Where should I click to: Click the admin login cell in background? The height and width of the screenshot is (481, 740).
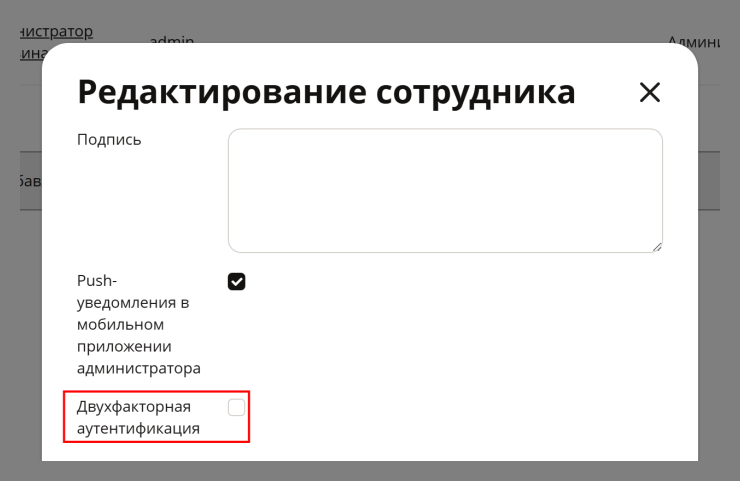coord(172,40)
